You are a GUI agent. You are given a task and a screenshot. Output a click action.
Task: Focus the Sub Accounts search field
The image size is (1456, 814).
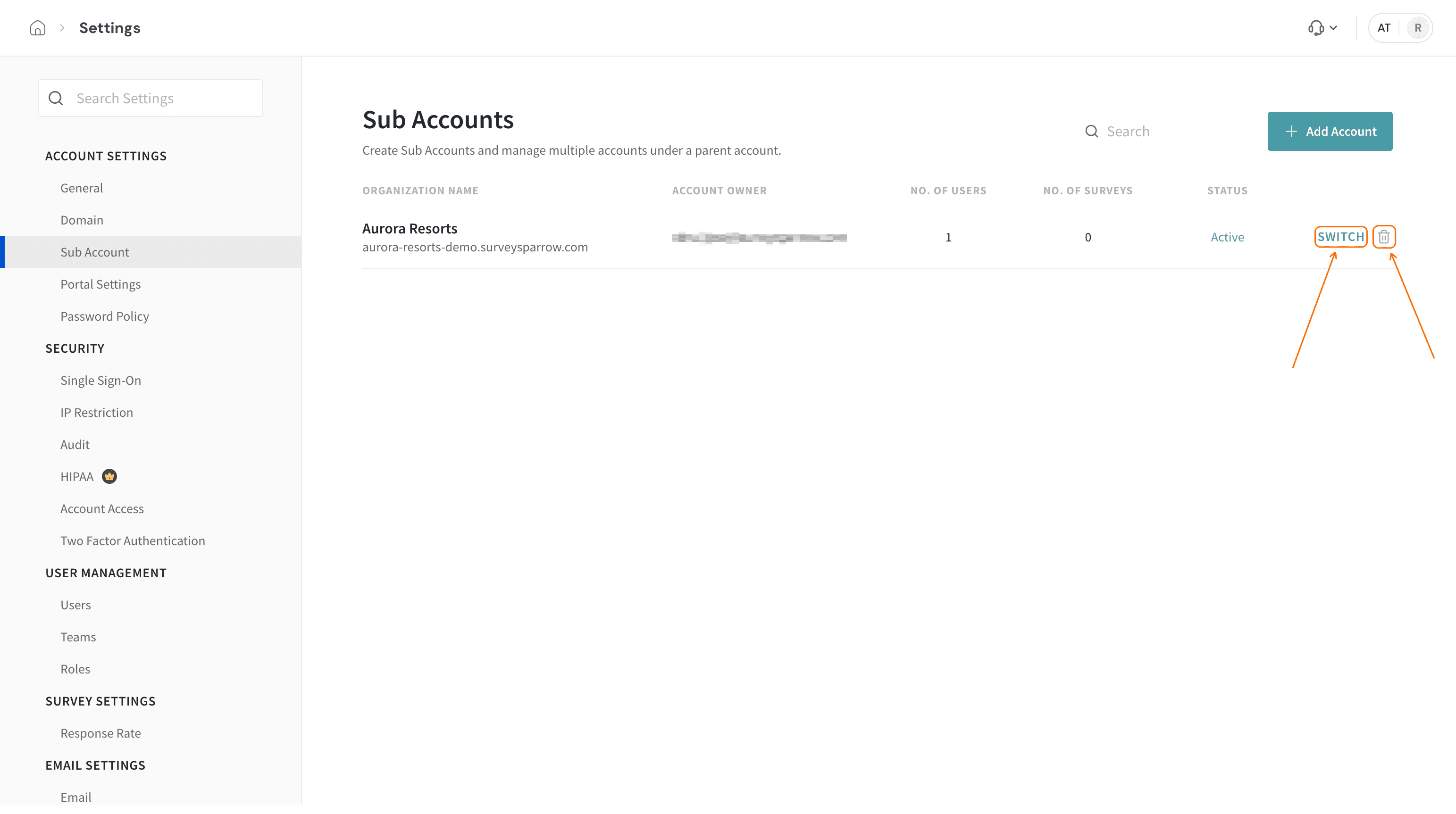click(x=1164, y=131)
